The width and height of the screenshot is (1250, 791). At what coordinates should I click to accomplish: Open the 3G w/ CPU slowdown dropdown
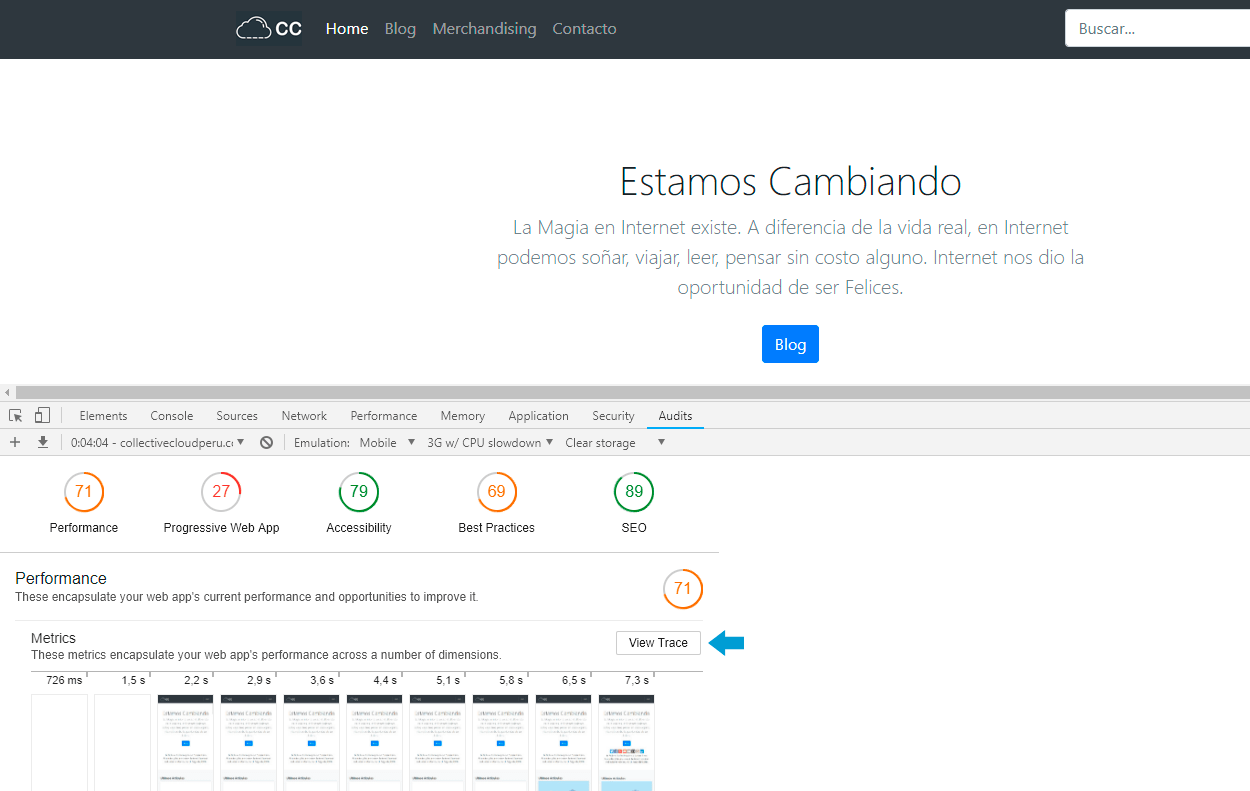tap(490, 442)
